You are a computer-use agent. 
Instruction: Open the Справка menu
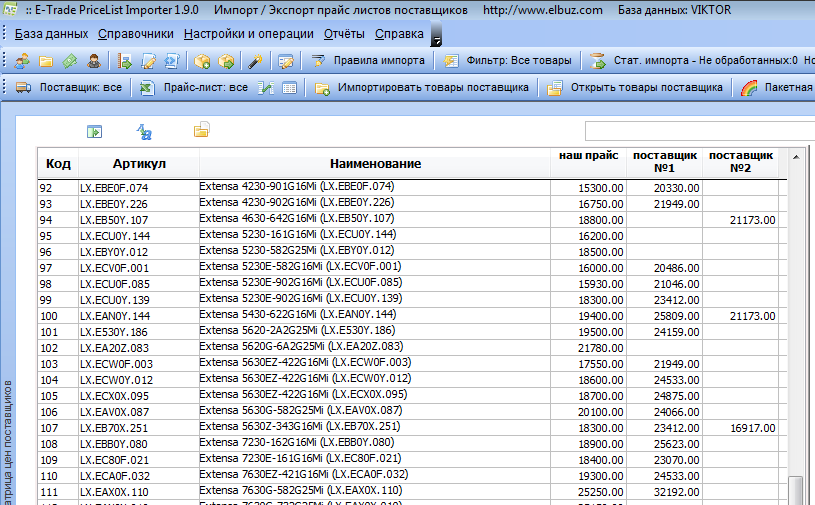(x=399, y=34)
